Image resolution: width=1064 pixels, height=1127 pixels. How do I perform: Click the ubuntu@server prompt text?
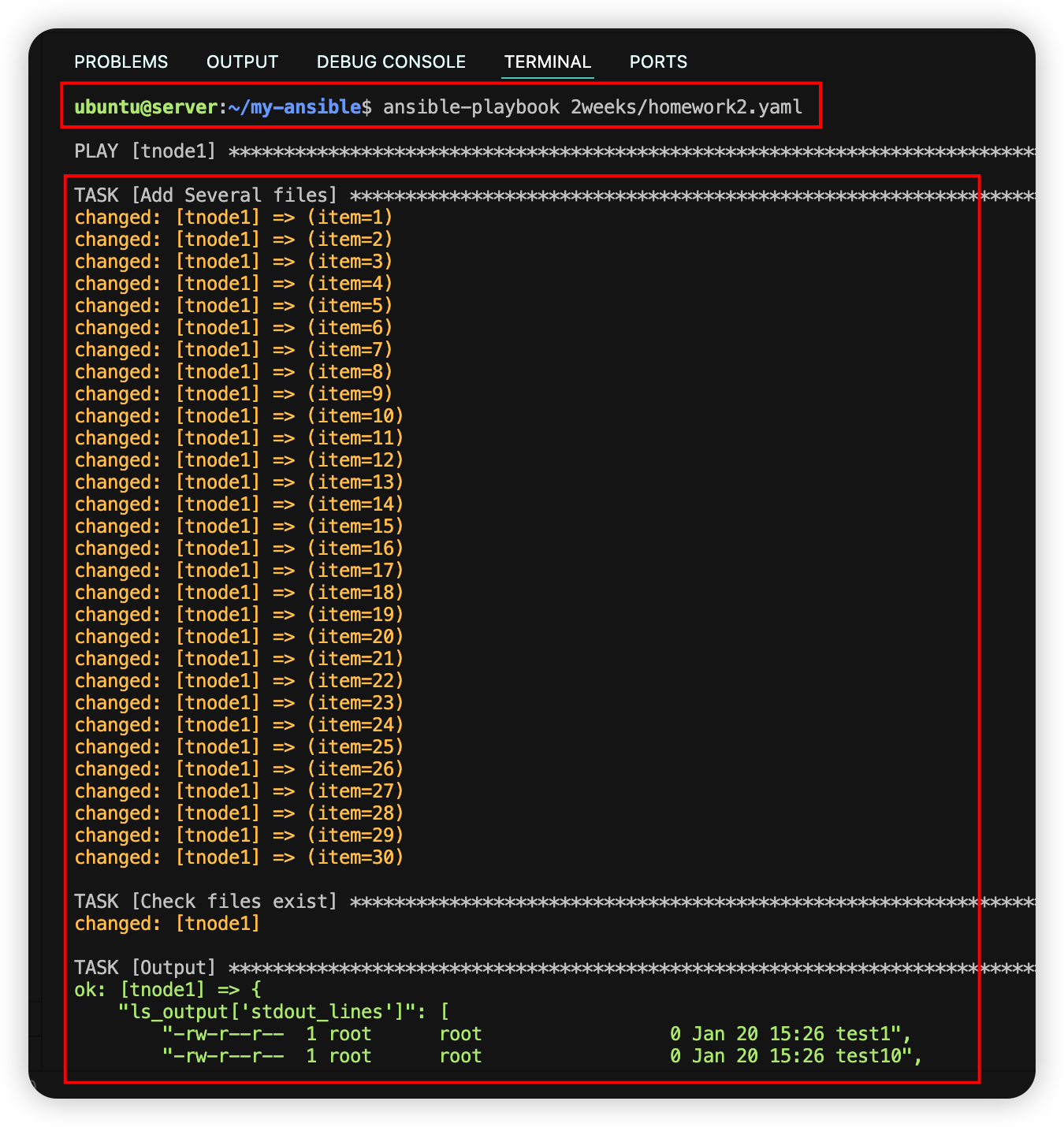[x=145, y=106]
